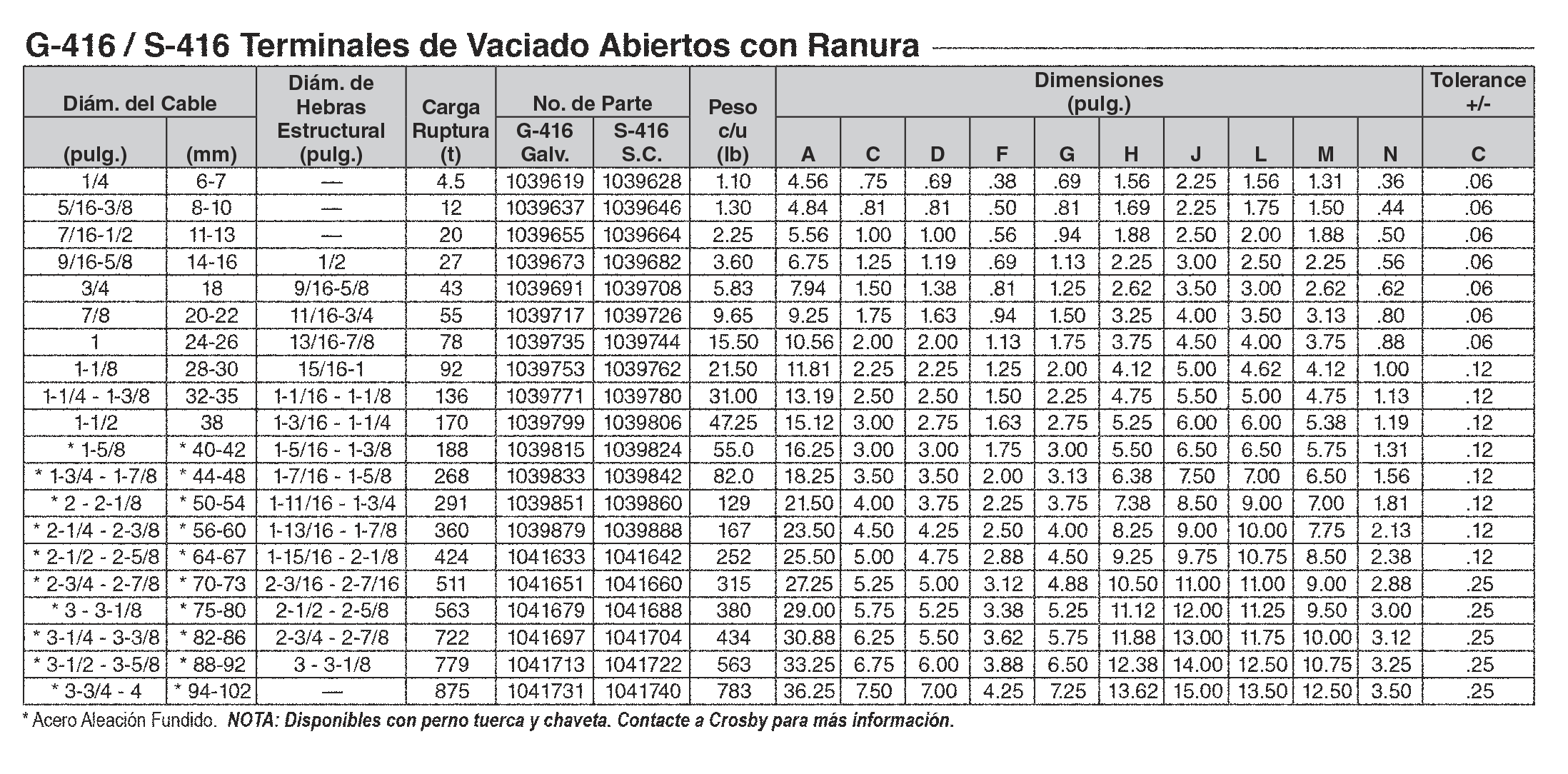Click part number 1041660

(642, 585)
